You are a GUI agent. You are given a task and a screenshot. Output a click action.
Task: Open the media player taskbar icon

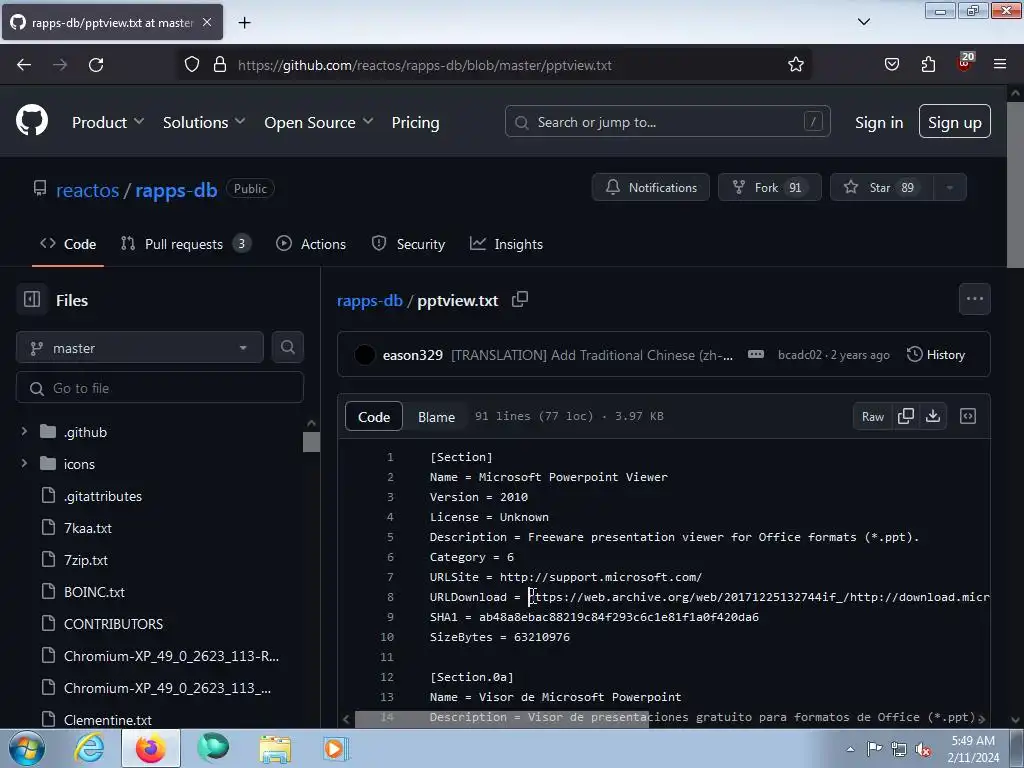point(336,748)
